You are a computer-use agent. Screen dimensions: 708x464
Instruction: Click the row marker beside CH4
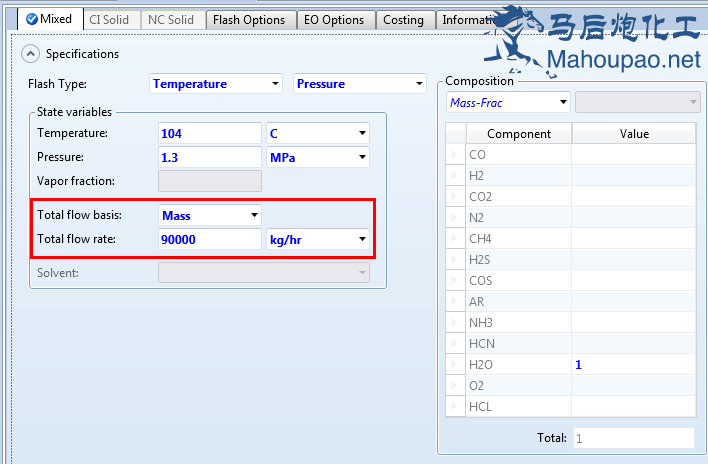coord(455,239)
